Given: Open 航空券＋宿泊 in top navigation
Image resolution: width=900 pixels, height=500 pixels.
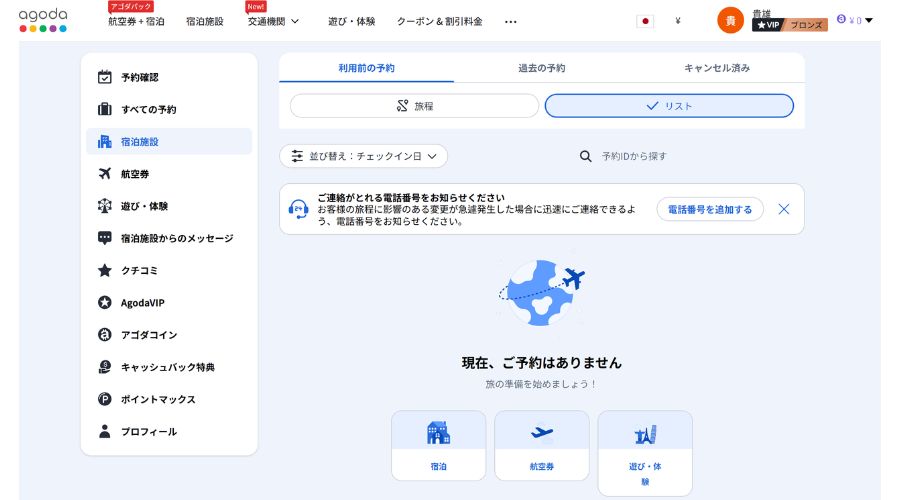Looking at the screenshot, I should click(x=136, y=21).
